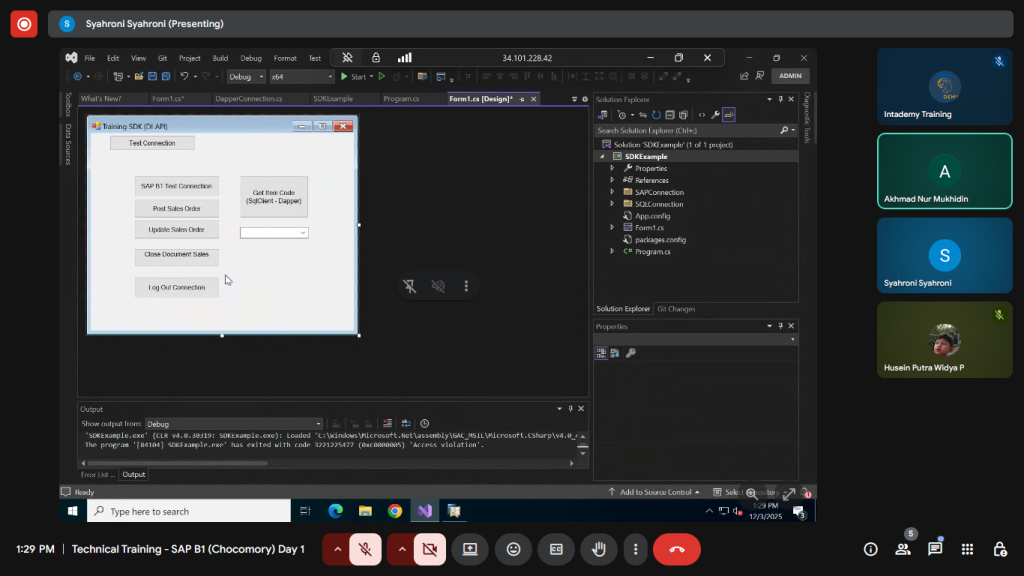
Task: Click Categorized view icon in Properties panel
Action: tap(601, 353)
